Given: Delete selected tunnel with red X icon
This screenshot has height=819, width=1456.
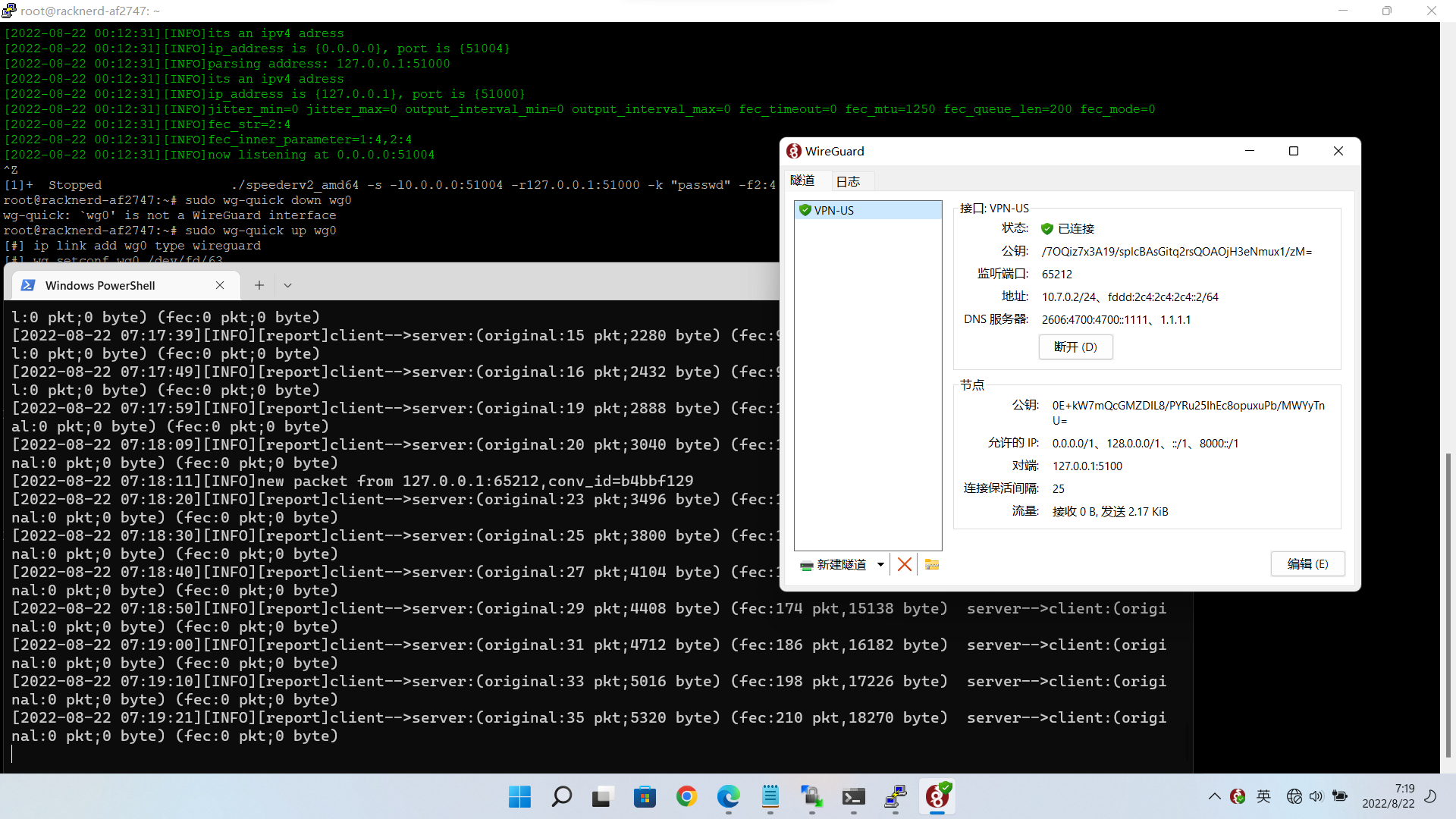Looking at the screenshot, I should click(904, 564).
